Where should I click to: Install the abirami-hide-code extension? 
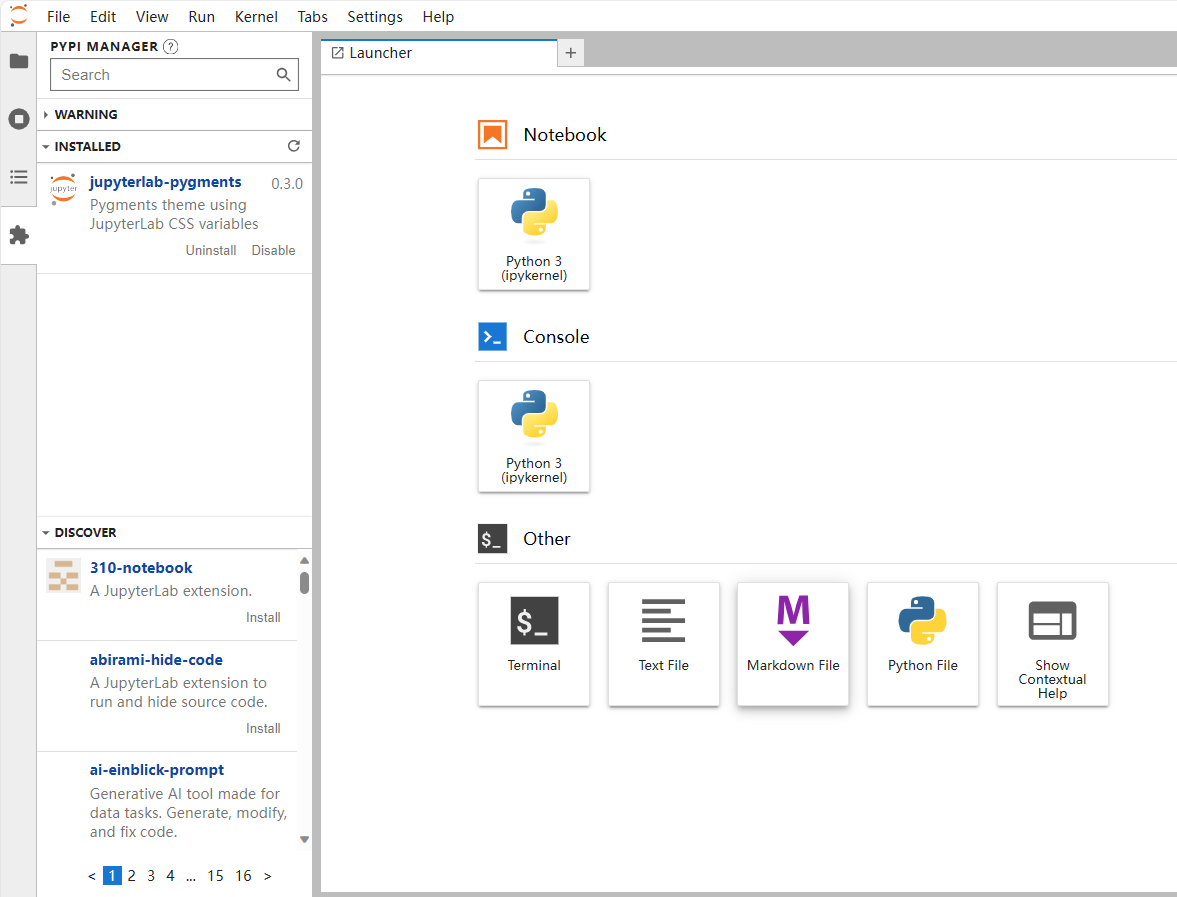point(263,728)
